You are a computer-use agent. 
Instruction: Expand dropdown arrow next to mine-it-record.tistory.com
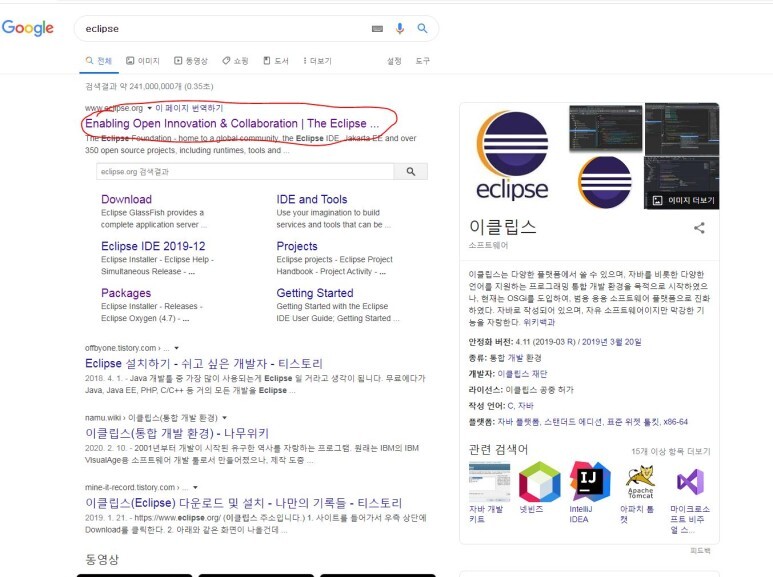coord(195,487)
